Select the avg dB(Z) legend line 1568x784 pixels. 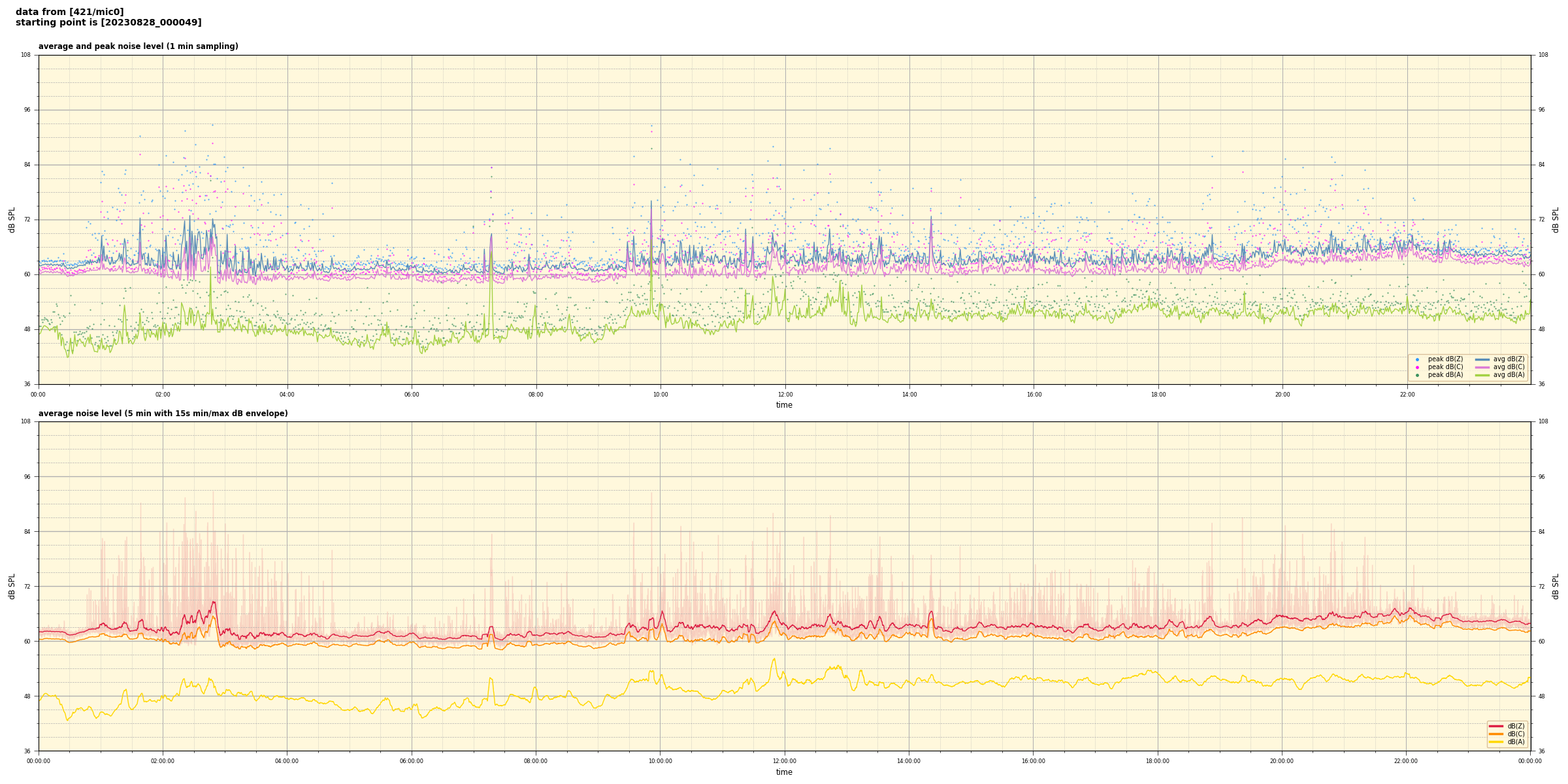(1482, 359)
